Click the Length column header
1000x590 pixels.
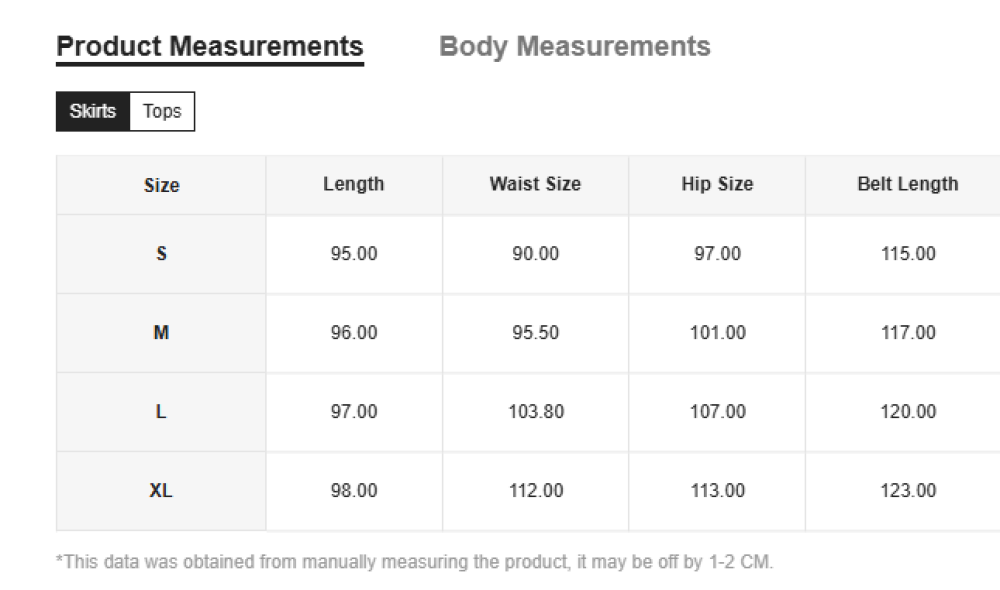tap(354, 184)
